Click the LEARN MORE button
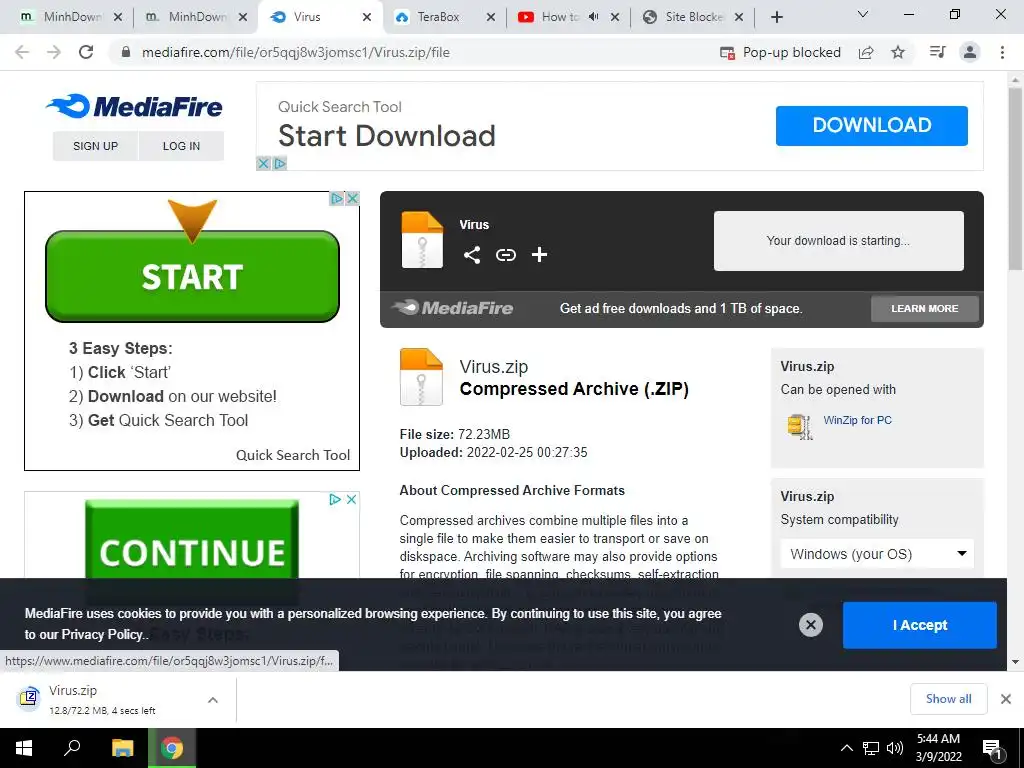Image resolution: width=1024 pixels, height=768 pixels. tap(925, 308)
